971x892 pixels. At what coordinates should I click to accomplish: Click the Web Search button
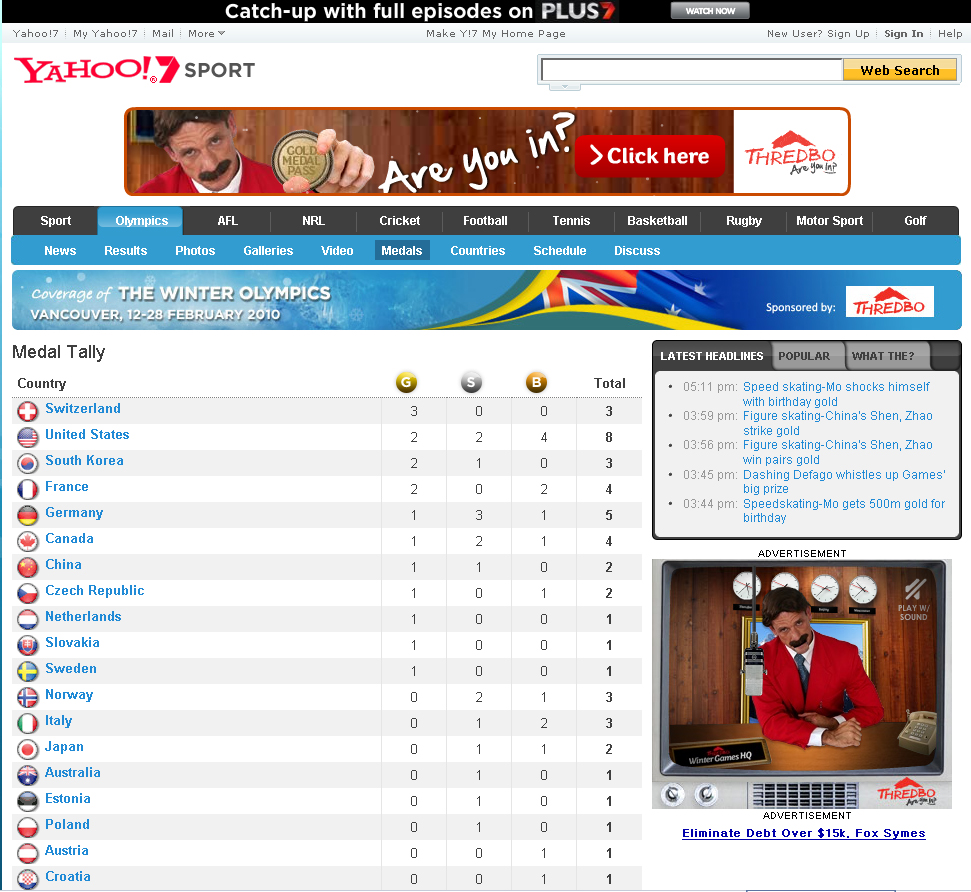tap(900, 70)
